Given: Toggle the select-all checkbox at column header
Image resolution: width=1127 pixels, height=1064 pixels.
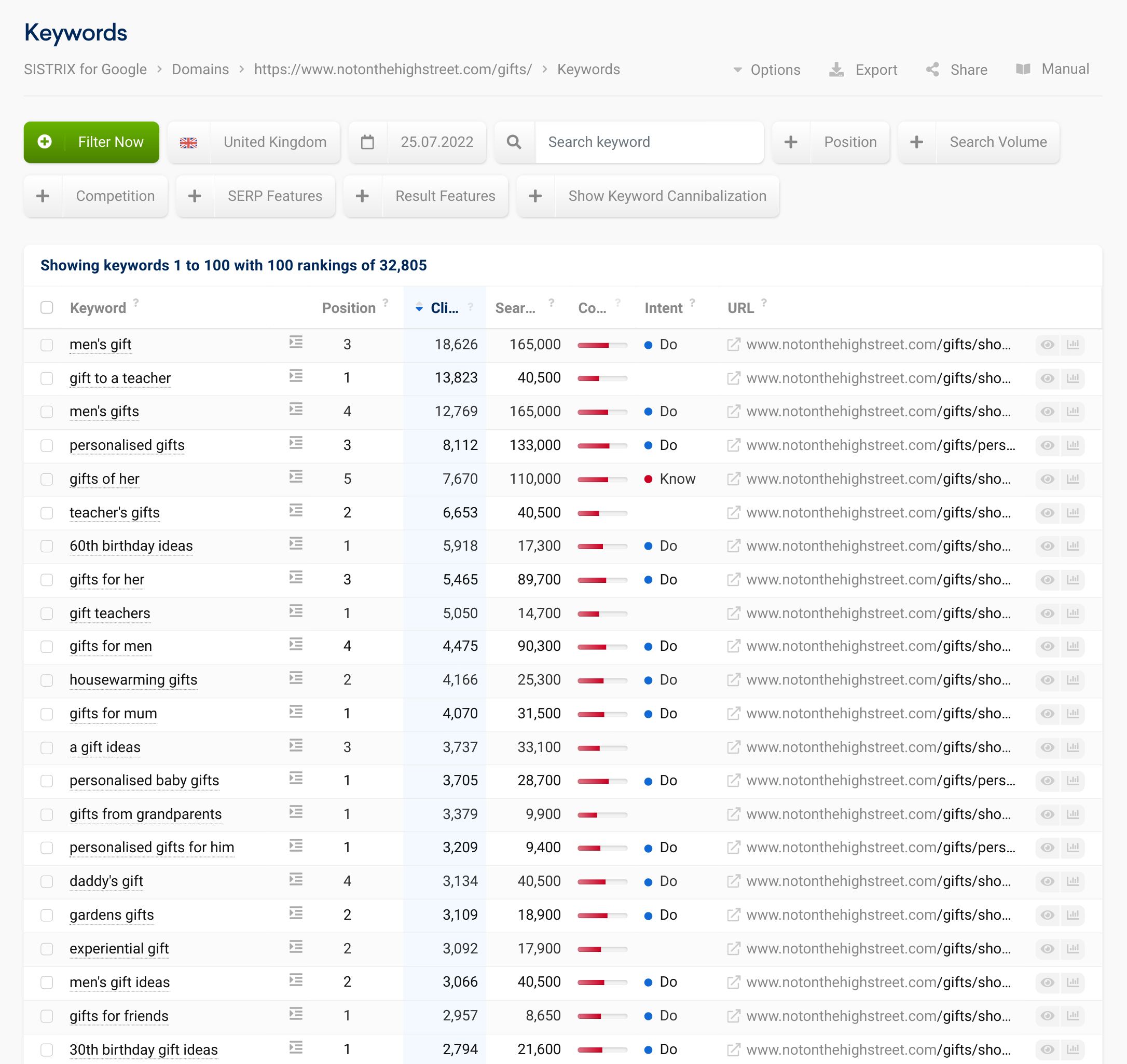Looking at the screenshot, I should coord(47,307).
